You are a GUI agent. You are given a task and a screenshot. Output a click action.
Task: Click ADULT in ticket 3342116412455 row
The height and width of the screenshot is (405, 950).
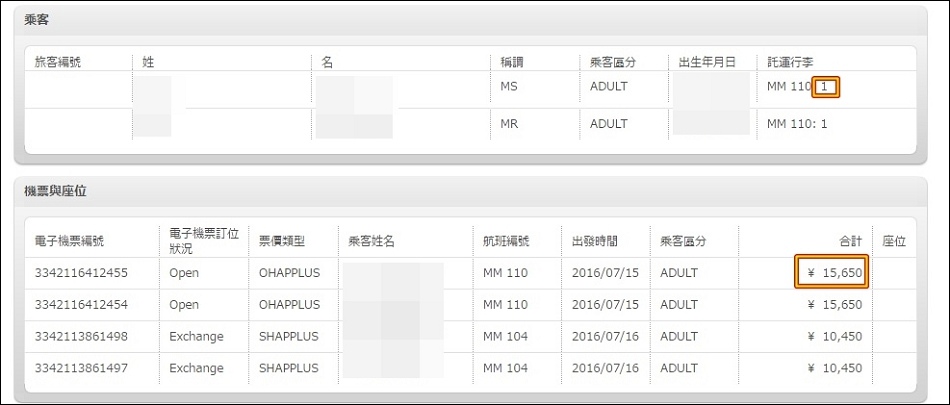click(x=679, y=273)
